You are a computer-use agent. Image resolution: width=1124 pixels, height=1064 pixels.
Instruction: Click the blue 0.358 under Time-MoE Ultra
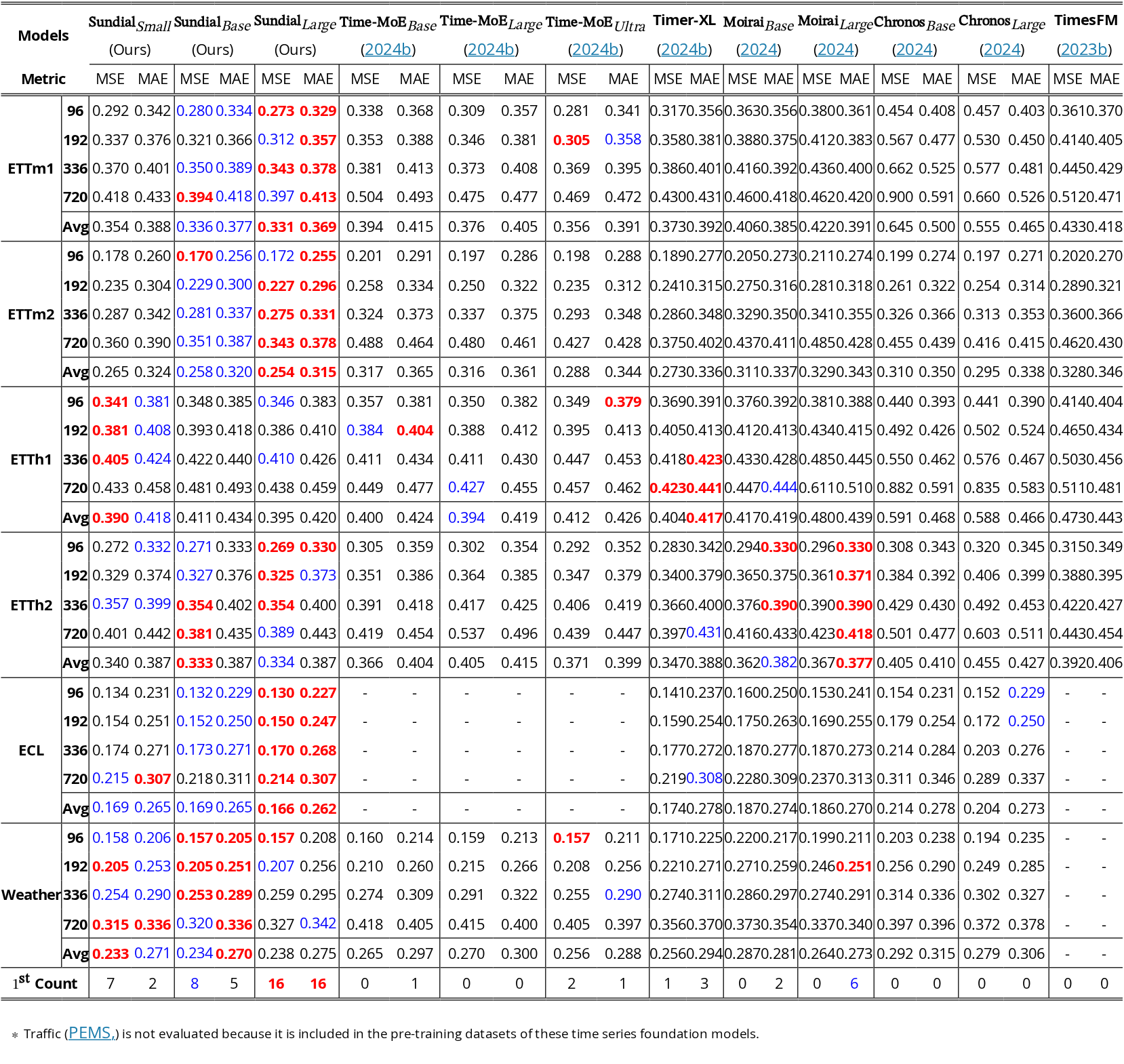point(623,140)
